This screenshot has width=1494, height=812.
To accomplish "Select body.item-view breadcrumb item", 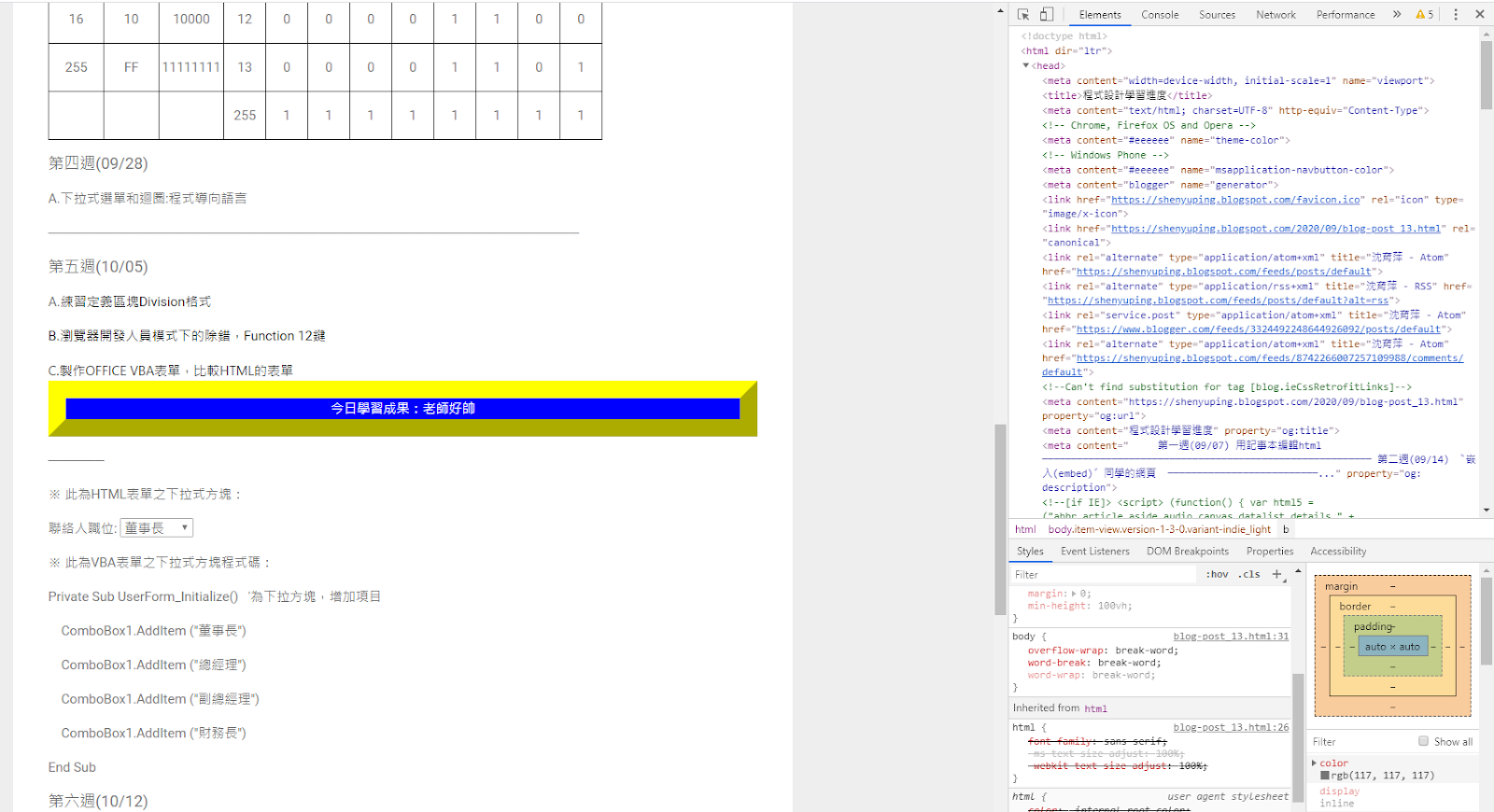I will coord(1159,529).
